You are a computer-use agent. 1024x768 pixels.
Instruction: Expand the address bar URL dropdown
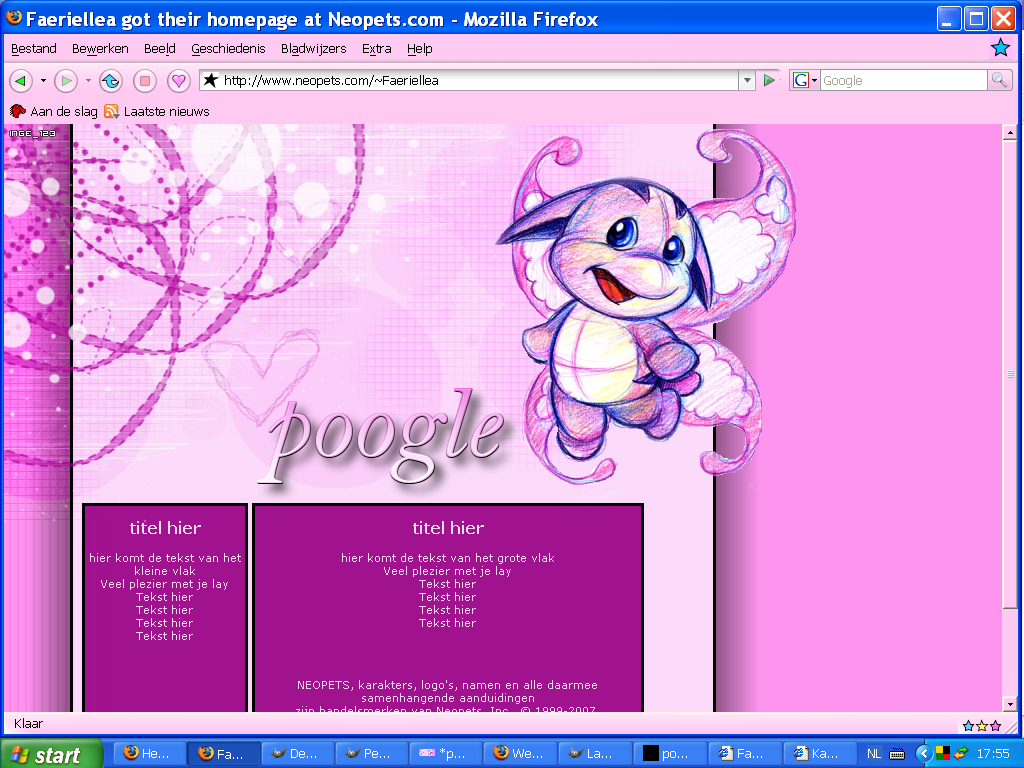pos(747,80)
